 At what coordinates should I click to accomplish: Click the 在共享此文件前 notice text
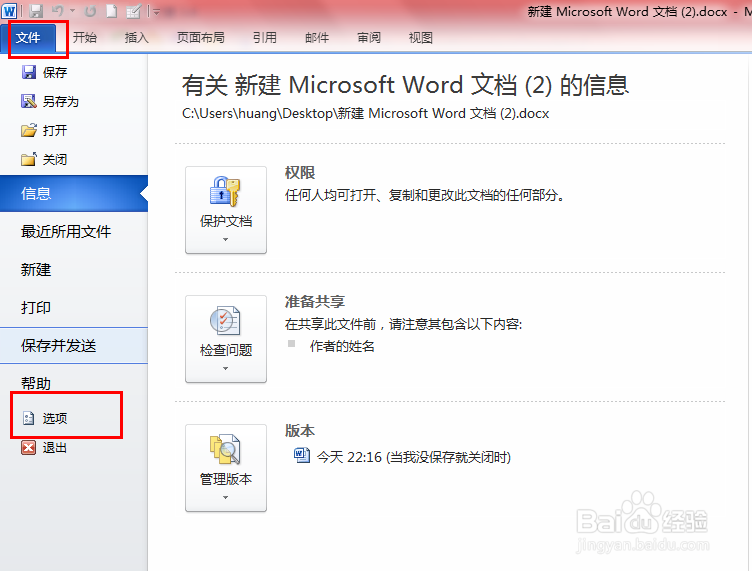click(x=403, y=324)
